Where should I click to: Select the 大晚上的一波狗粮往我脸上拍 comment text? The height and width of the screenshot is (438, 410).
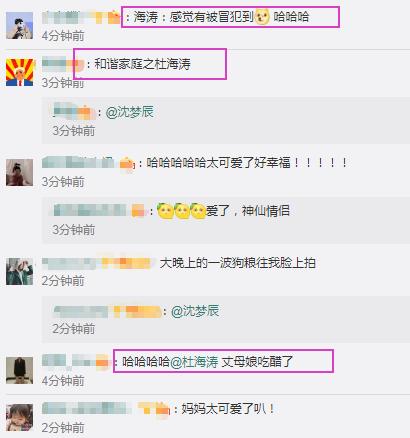238,263
